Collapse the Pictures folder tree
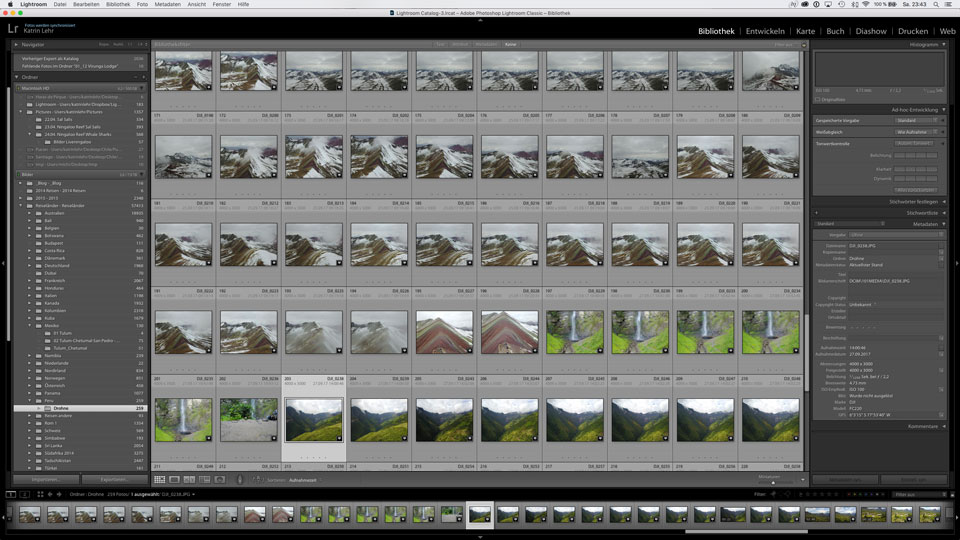The image size is (960, 540). (21, 112)
